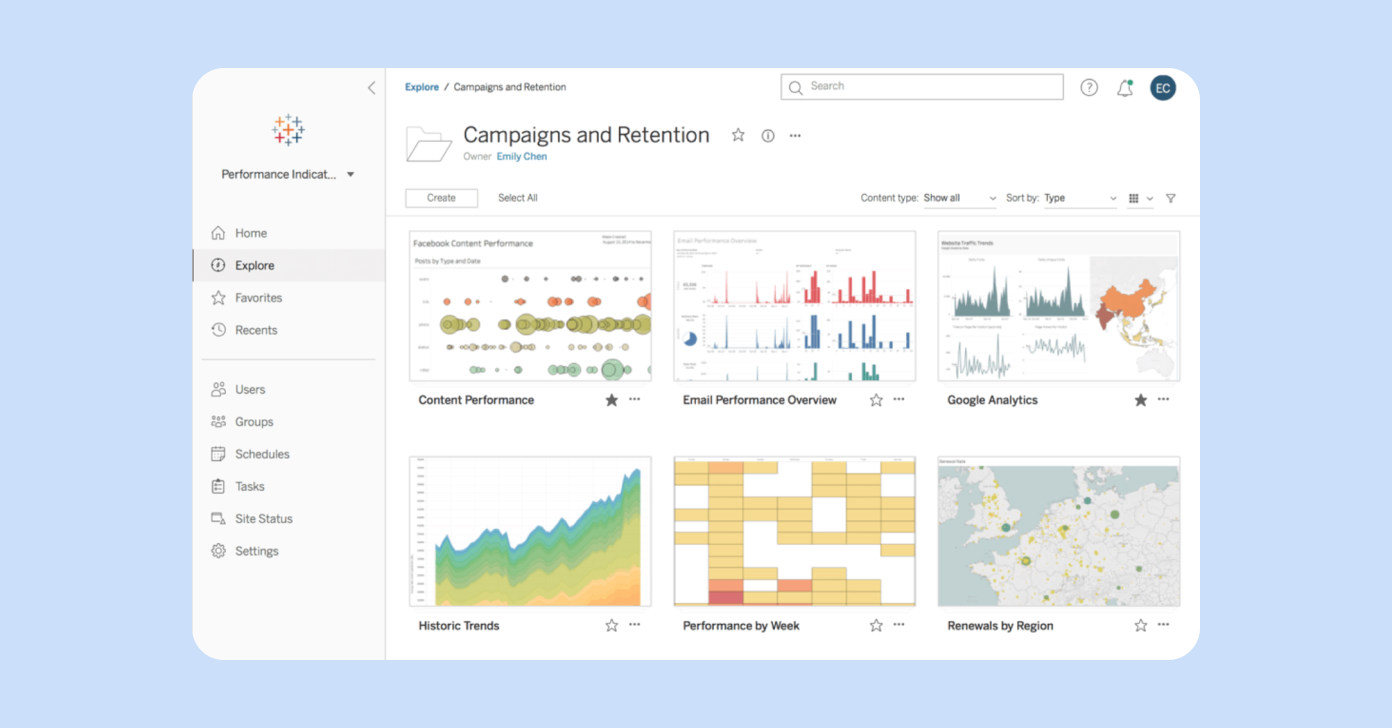
Task: Open Schedules in the sidebar
Action: 262,454
